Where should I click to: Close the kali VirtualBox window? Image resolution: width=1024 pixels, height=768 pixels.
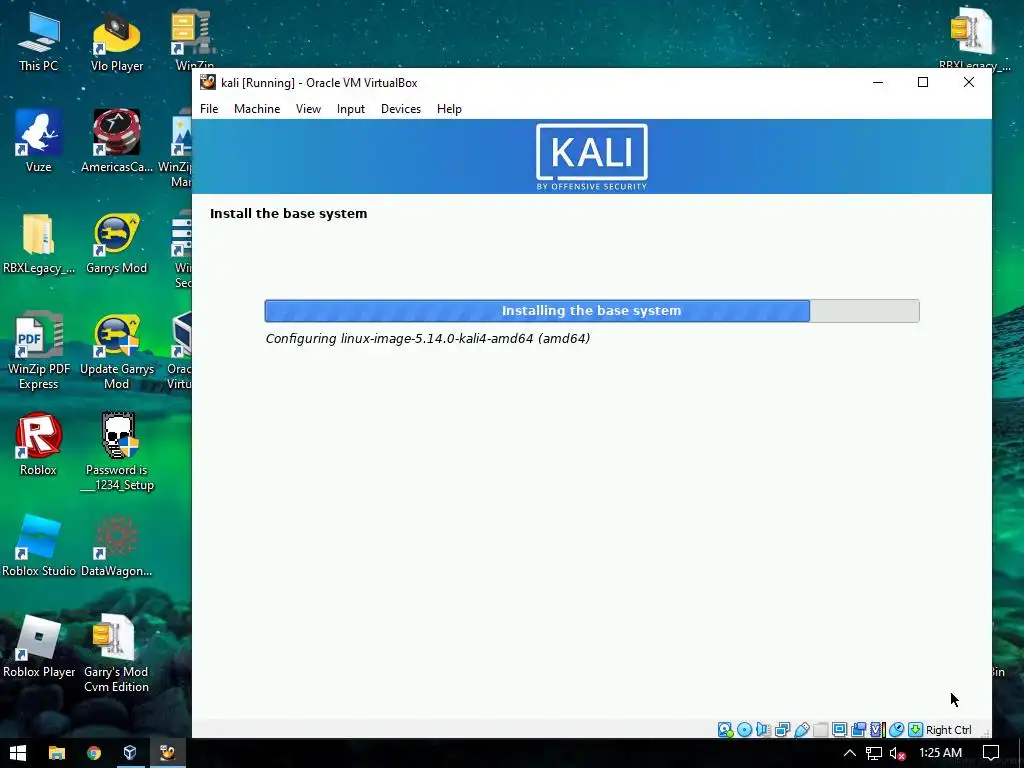[968, 82]
